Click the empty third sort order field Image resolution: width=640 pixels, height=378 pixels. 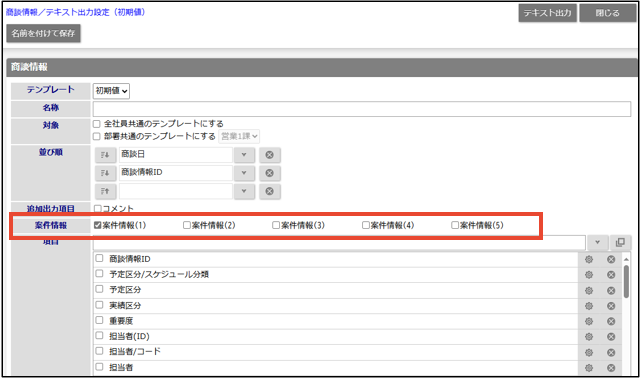click(176, 191)
